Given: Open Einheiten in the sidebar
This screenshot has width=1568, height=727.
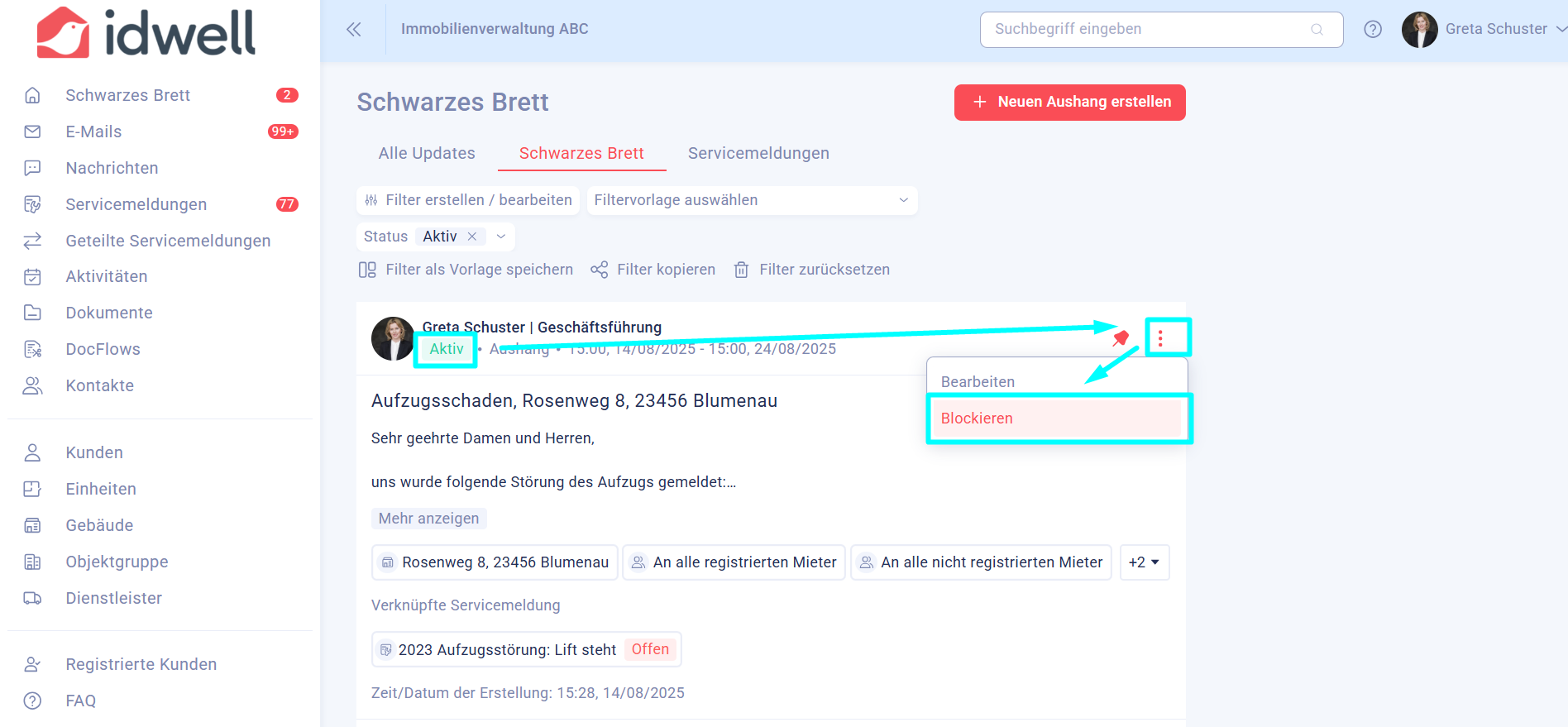Looking at the screenshot, I should pos(101,489).
